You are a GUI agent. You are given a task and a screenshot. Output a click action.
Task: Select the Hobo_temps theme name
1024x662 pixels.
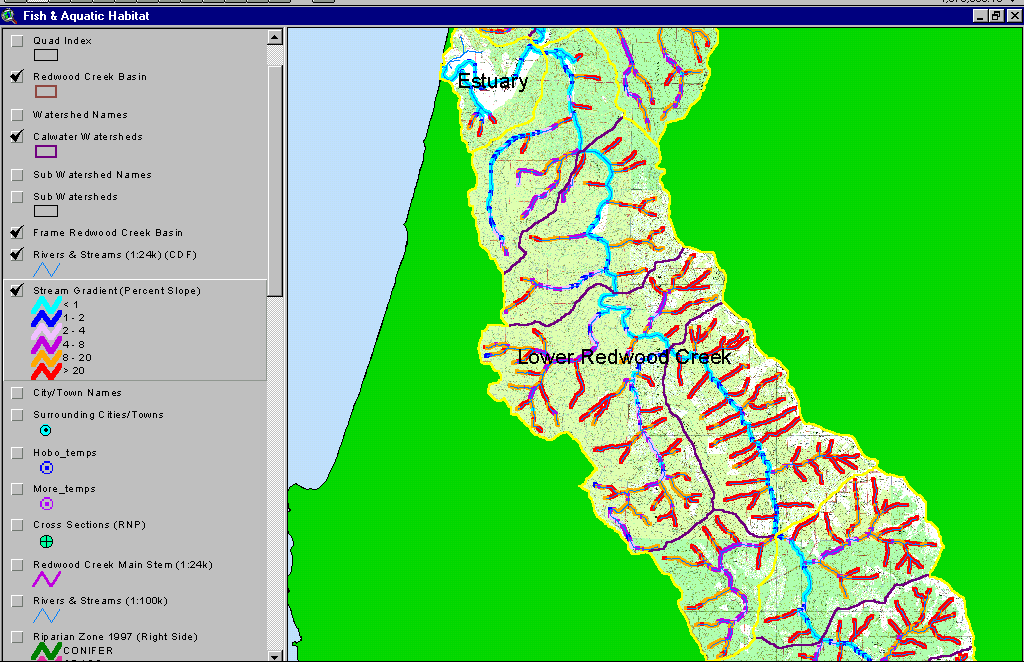click(x=65, y=453)
